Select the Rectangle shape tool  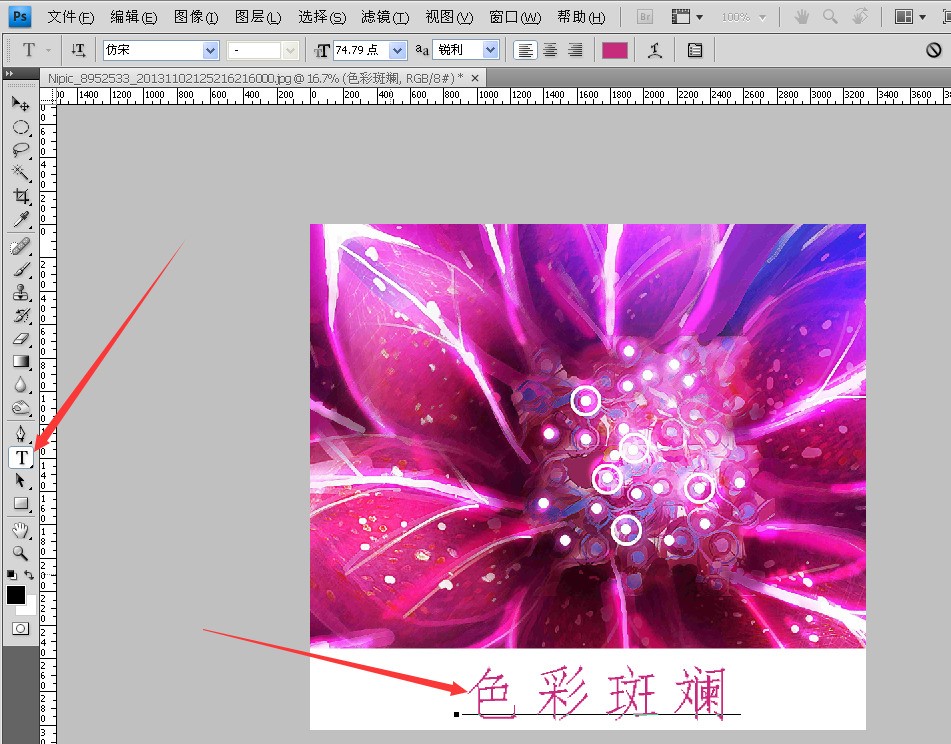(21, 504)
